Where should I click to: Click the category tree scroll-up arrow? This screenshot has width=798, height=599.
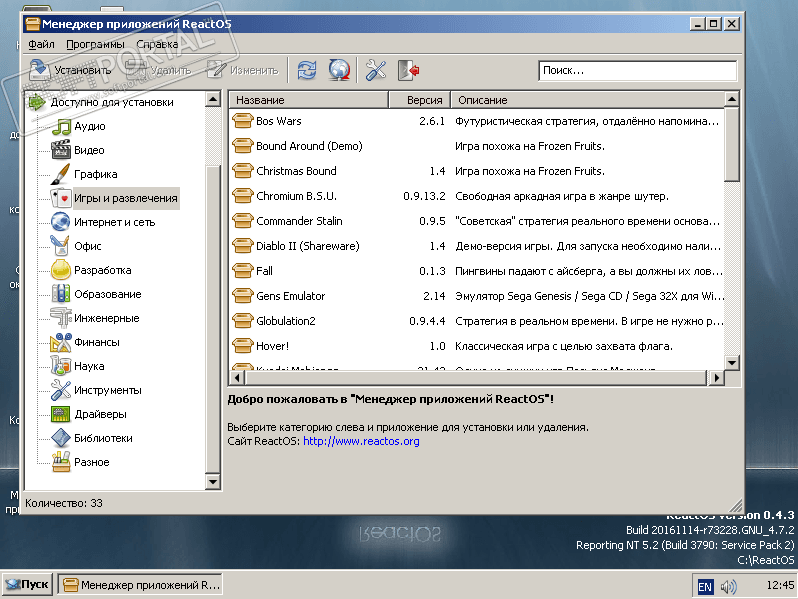(213, 99)
